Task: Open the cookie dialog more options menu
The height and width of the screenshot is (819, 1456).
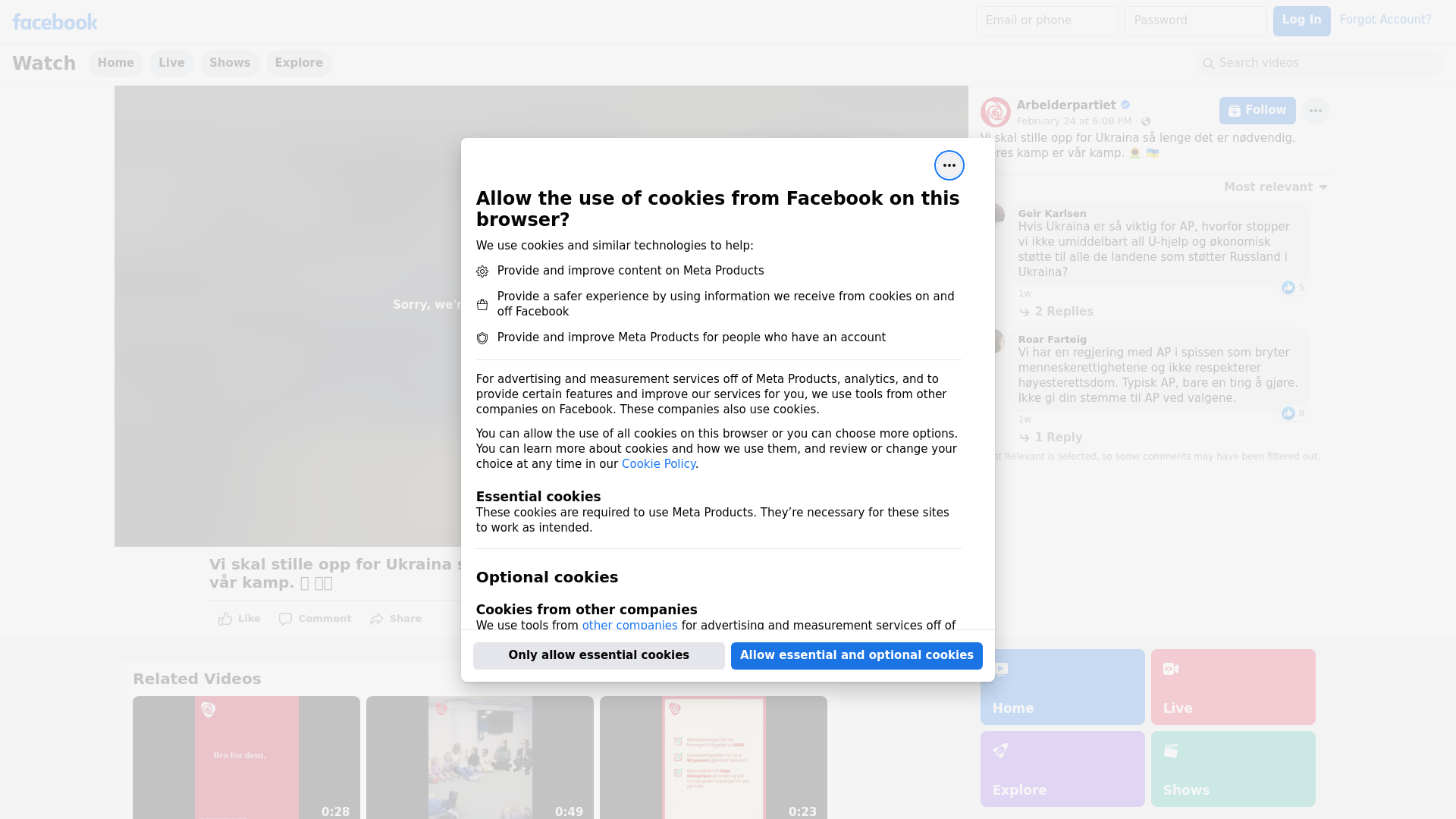Action: (949, 165)
